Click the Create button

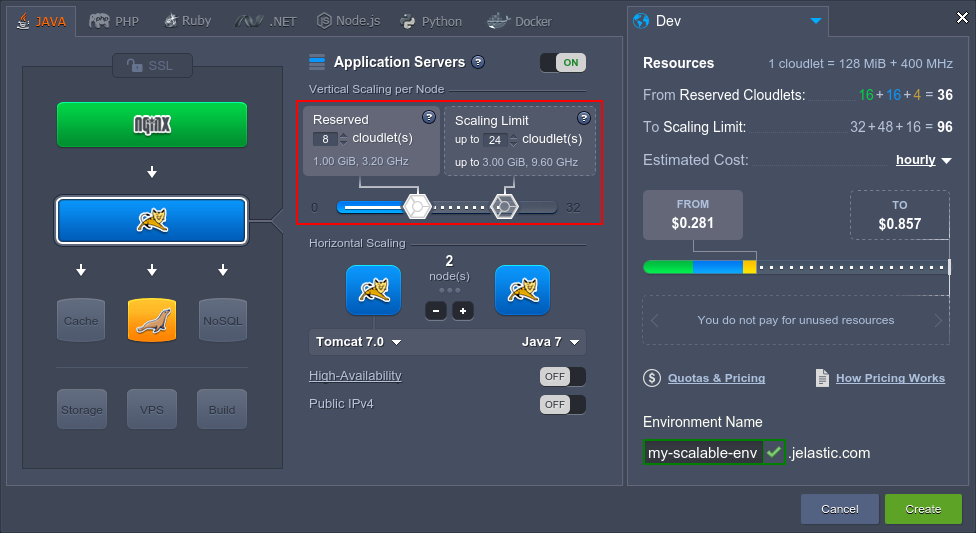pyautogui.click(x=923, y=509)
